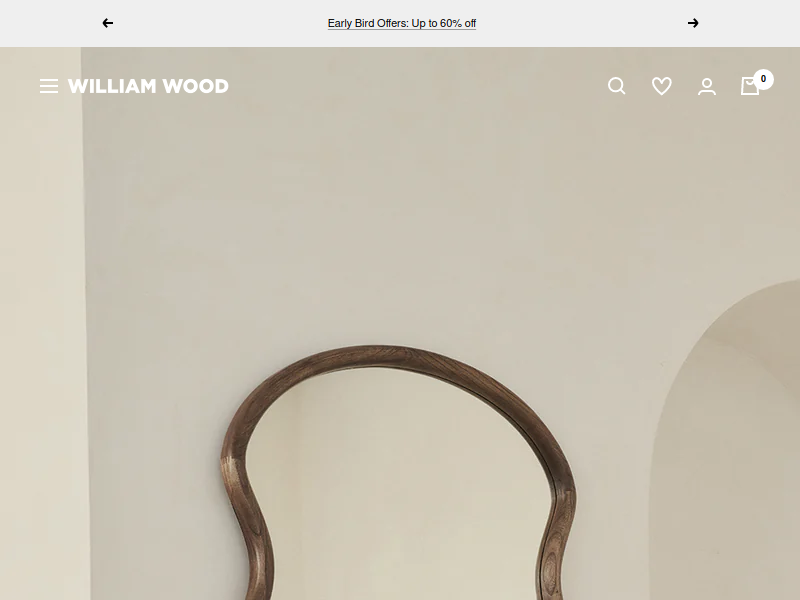Screen dimensions: 800x600
Task: Show previous announcement with left arrow
Action: [108, 23]
